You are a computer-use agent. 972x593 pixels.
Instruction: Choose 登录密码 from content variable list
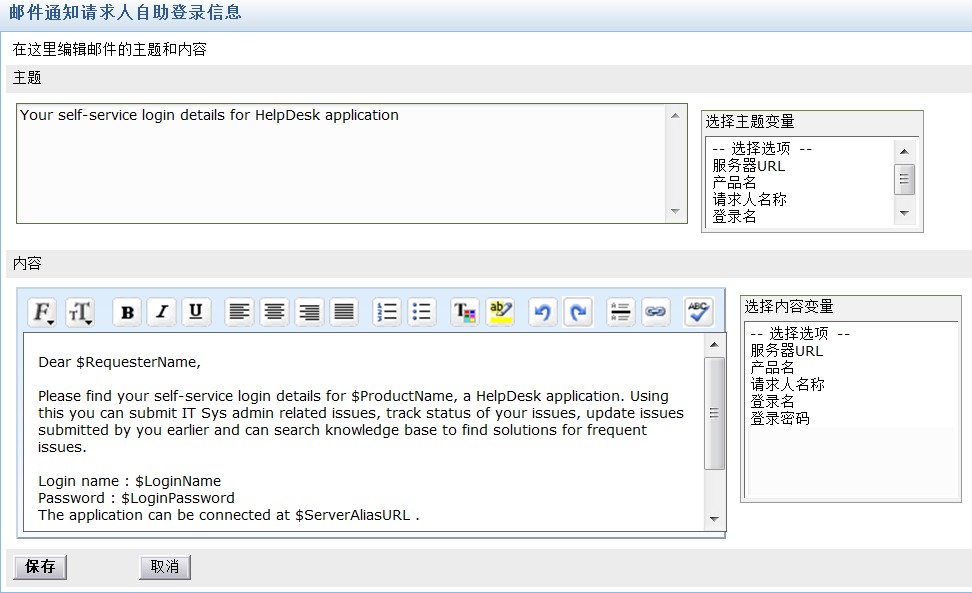coord(779,418)
